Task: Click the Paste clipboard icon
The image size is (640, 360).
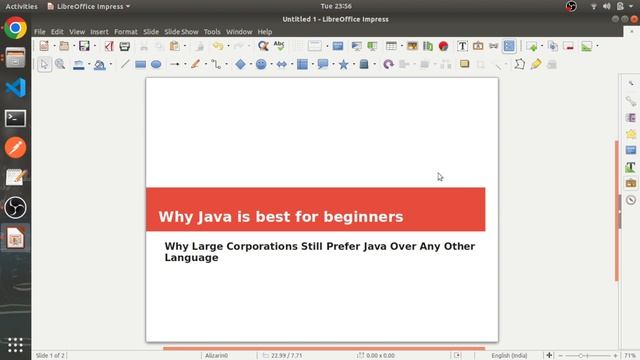Action: pyautogui.click(x=174, y=46)
